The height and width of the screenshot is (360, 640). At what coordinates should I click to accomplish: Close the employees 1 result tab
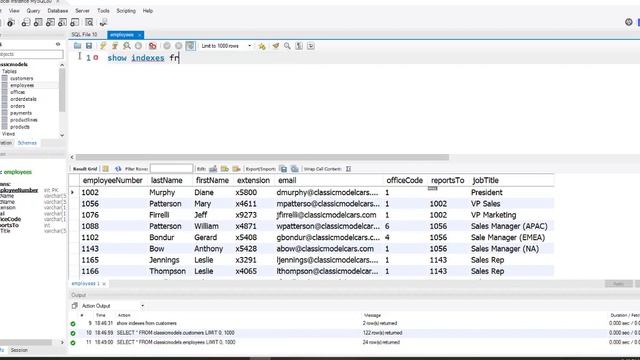104,284
